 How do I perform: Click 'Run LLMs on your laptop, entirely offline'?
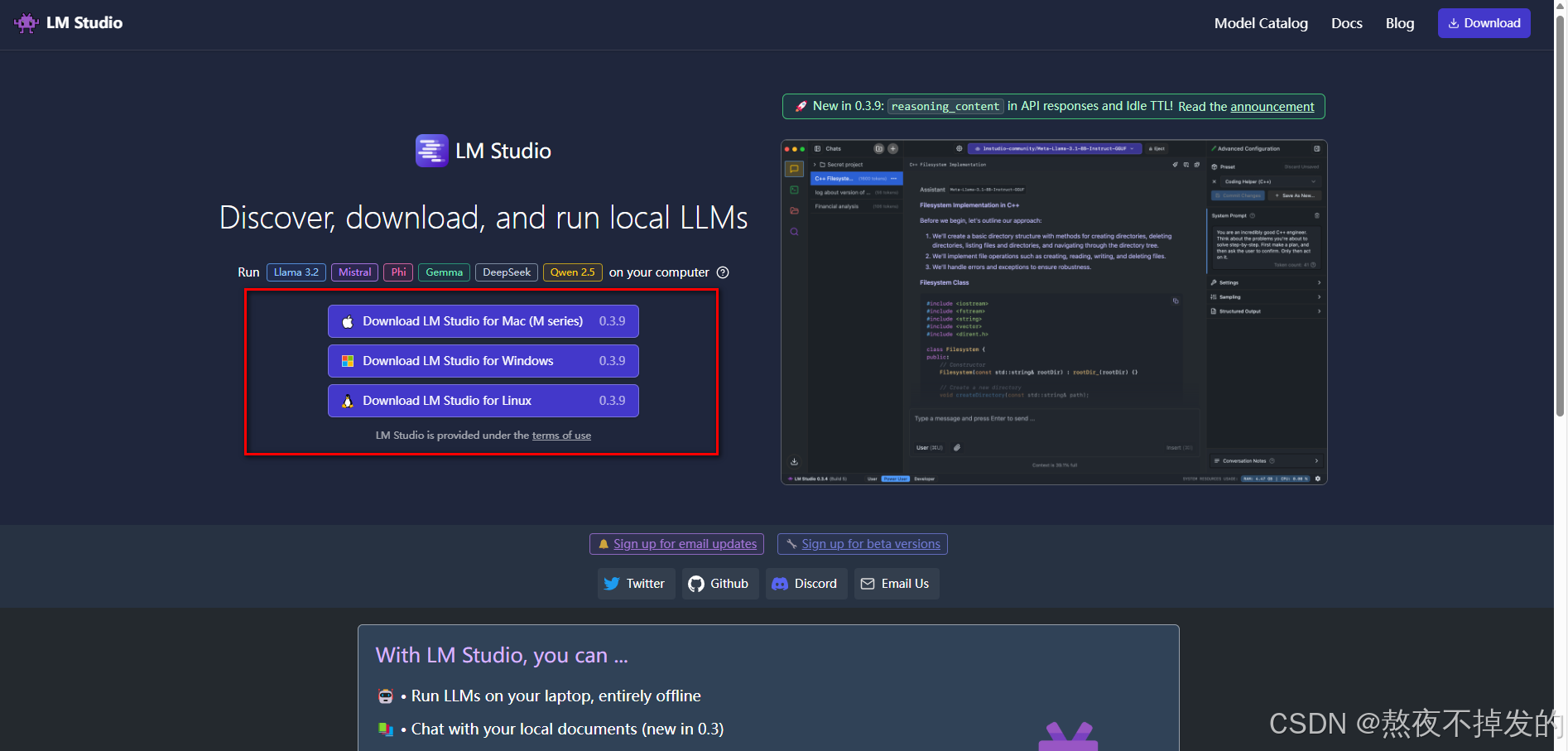(x=556, y=696)
